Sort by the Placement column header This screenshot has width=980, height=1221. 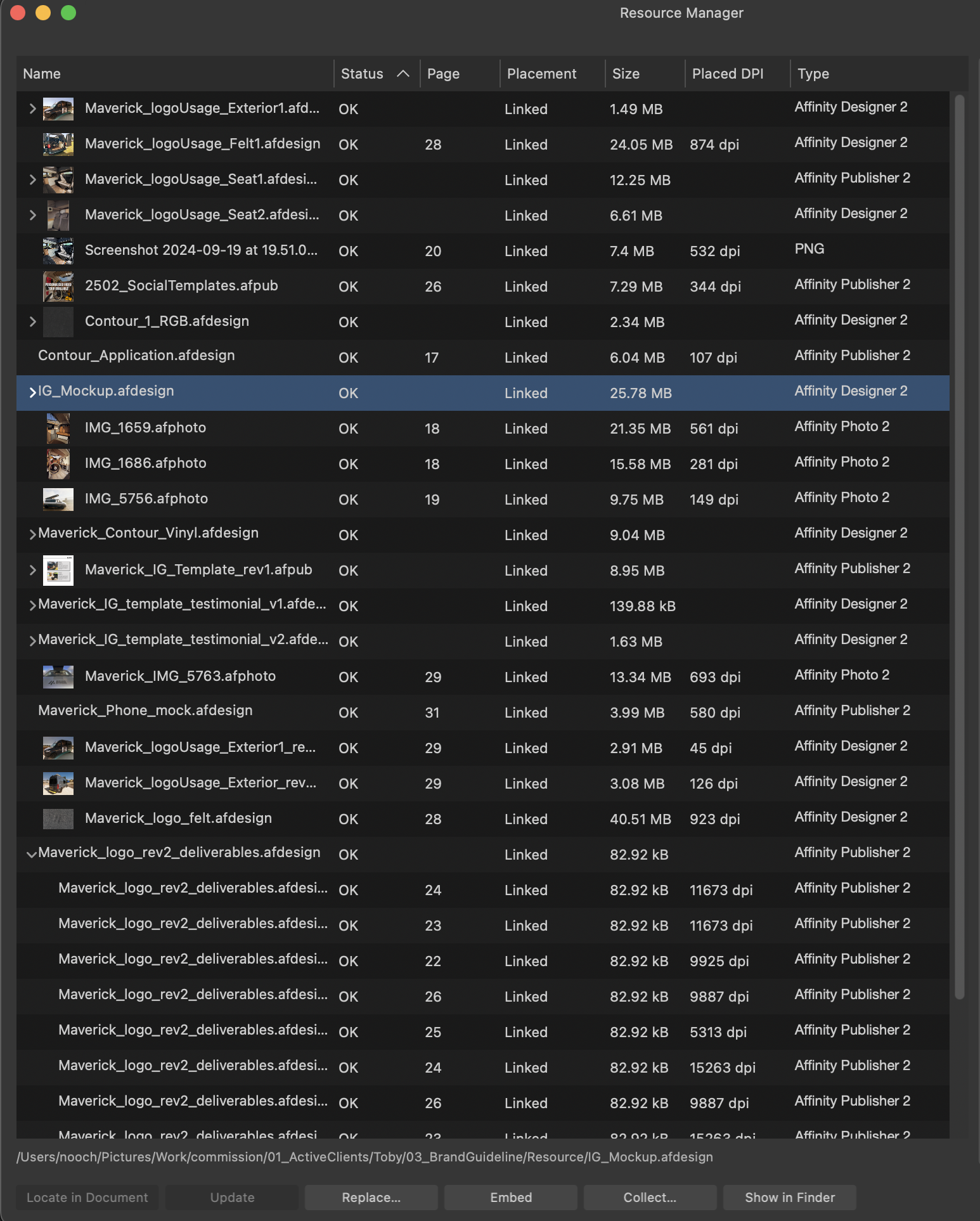point(552,74)
